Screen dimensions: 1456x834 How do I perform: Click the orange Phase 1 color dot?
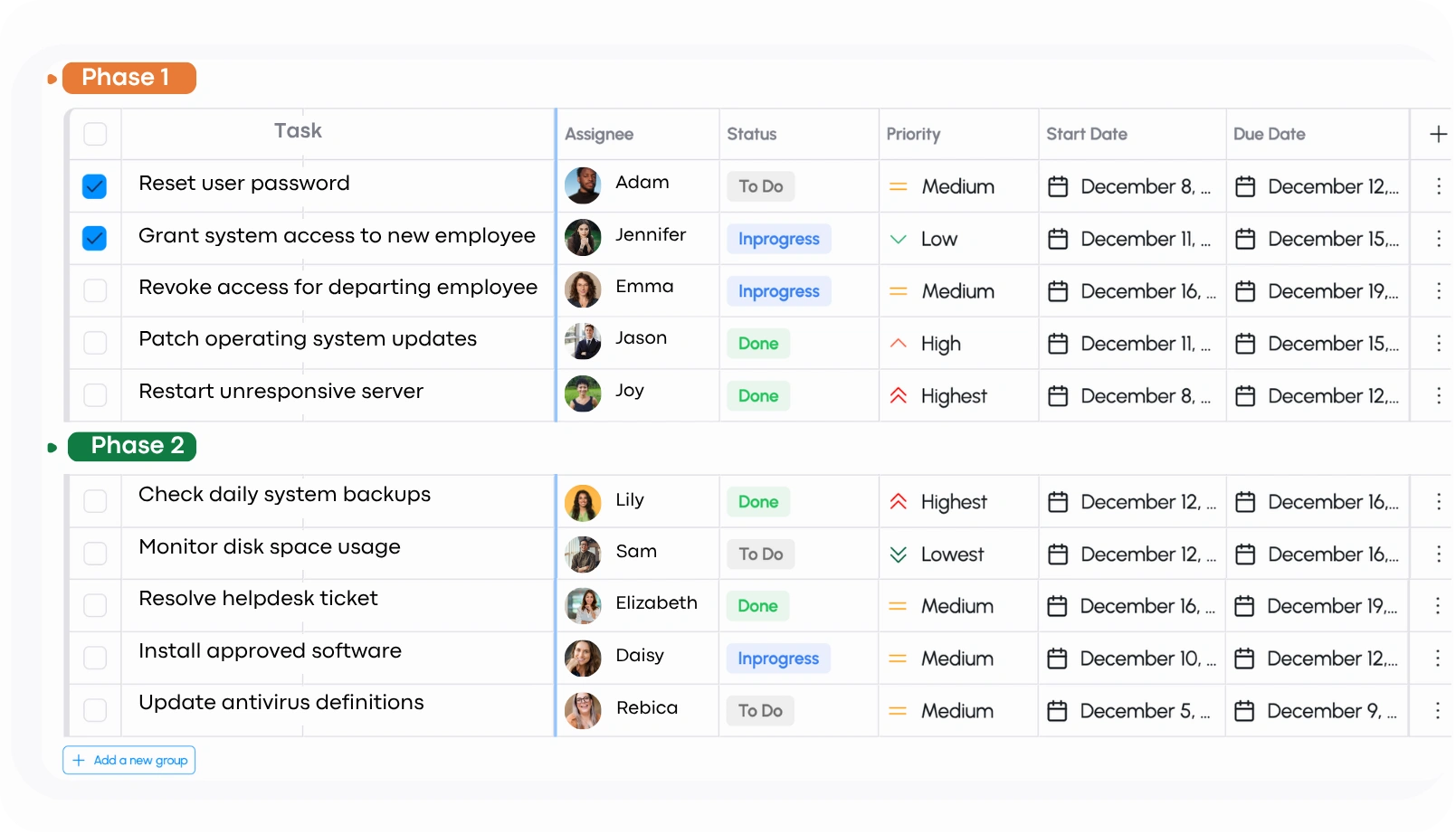[x=52, y=79]
